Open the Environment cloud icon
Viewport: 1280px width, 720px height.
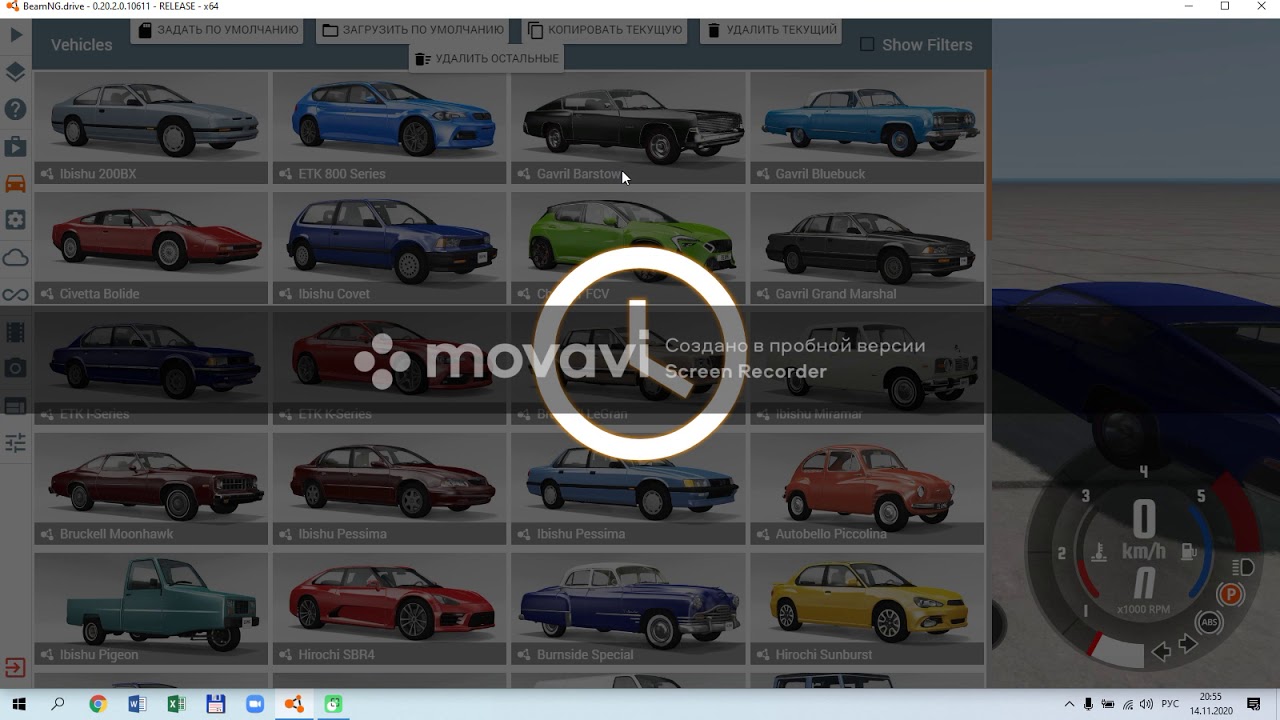pos(16,258)
